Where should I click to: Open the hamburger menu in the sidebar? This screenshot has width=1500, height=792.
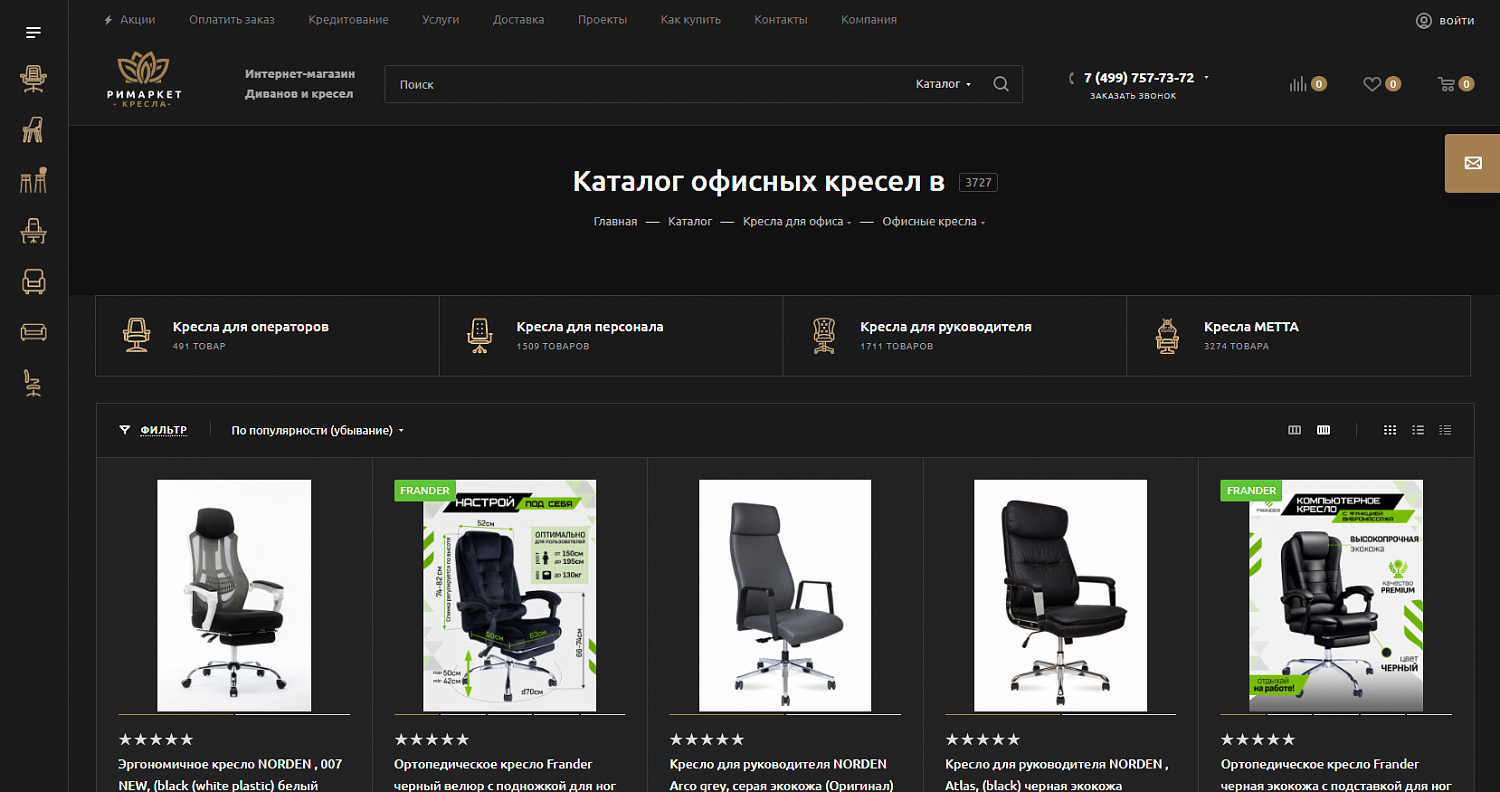[x=34, y=33]
